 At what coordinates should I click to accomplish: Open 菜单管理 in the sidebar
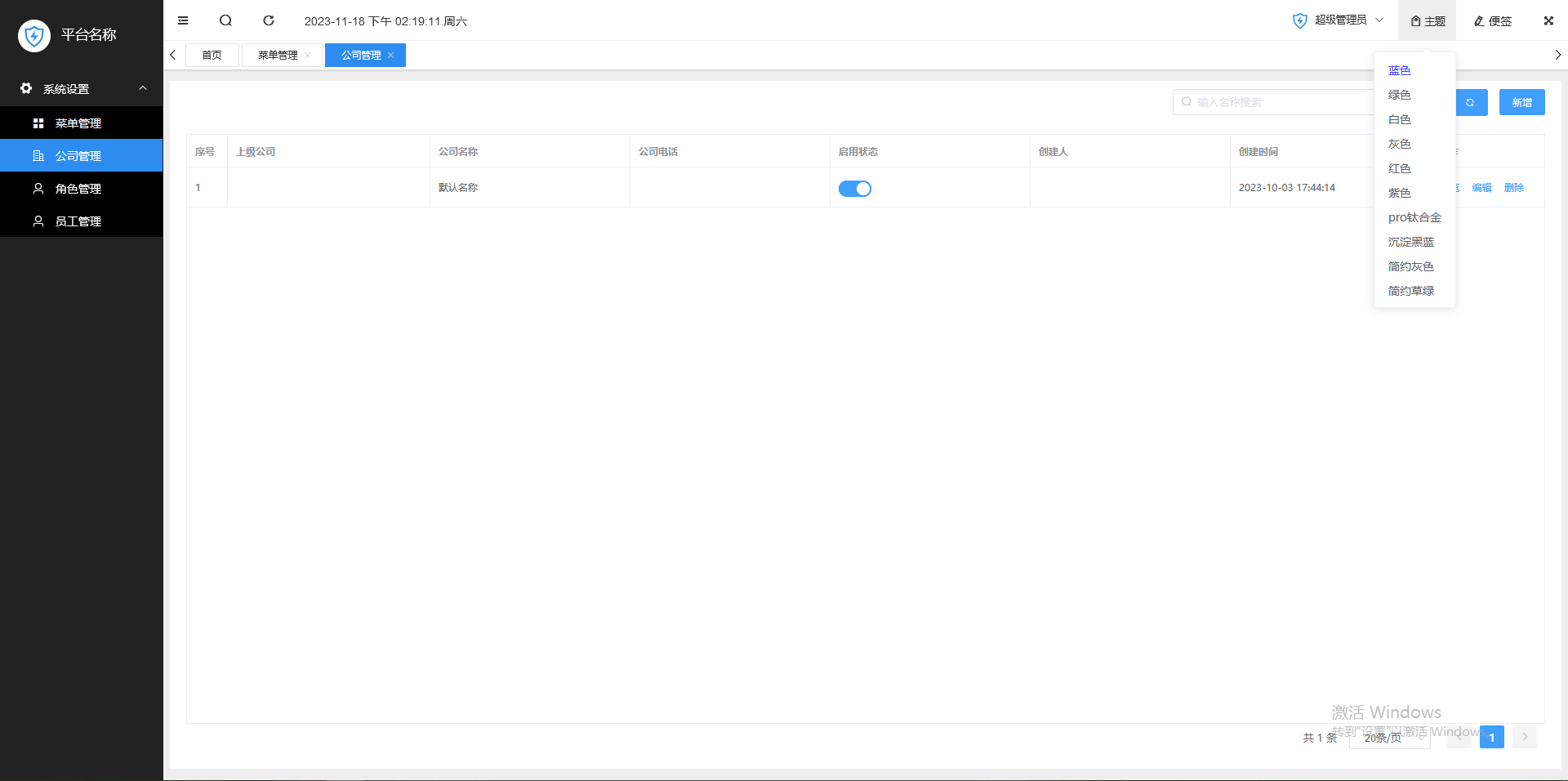tap(82, 123)
